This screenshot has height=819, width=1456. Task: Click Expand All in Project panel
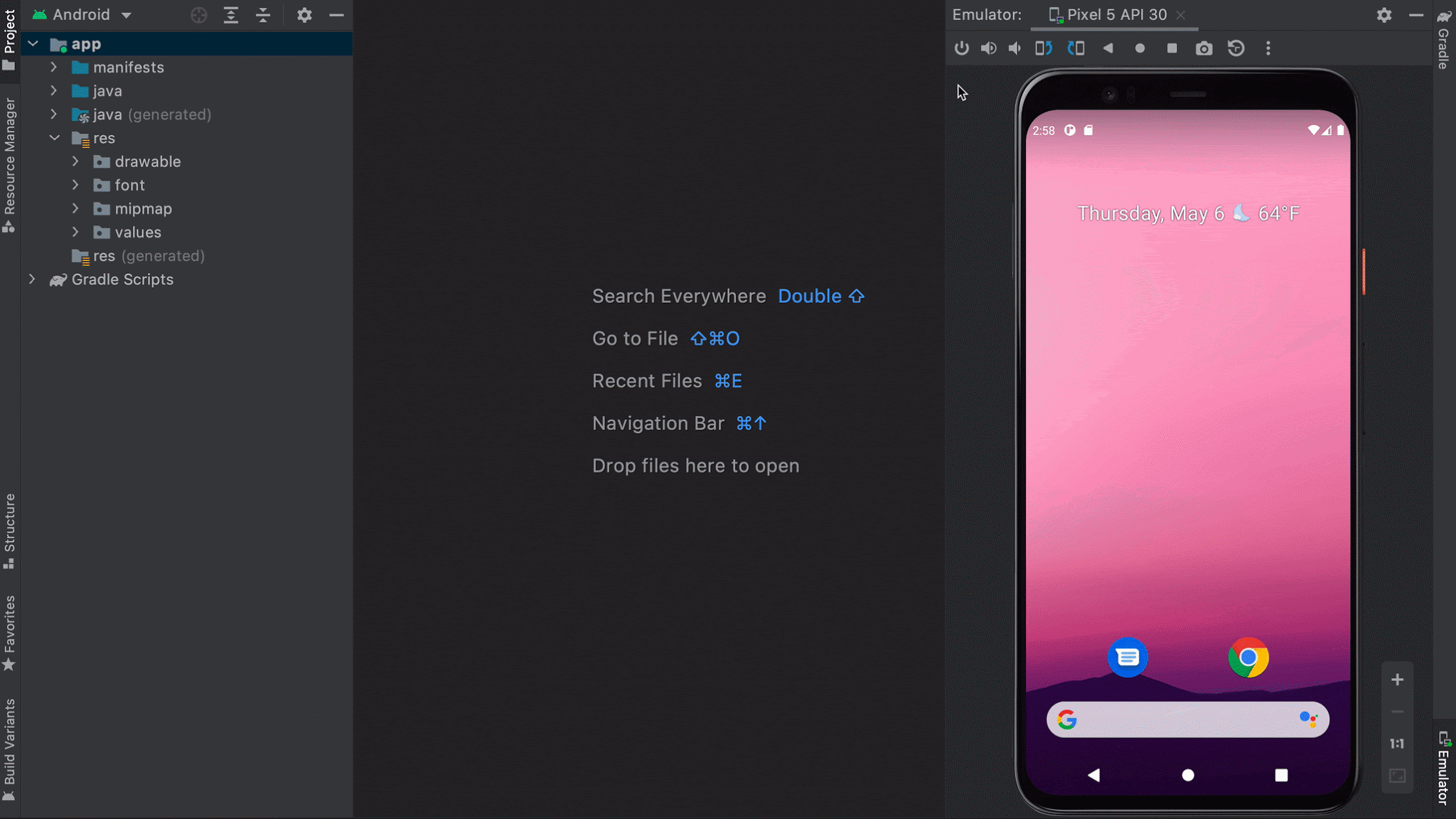click(231, 15)
